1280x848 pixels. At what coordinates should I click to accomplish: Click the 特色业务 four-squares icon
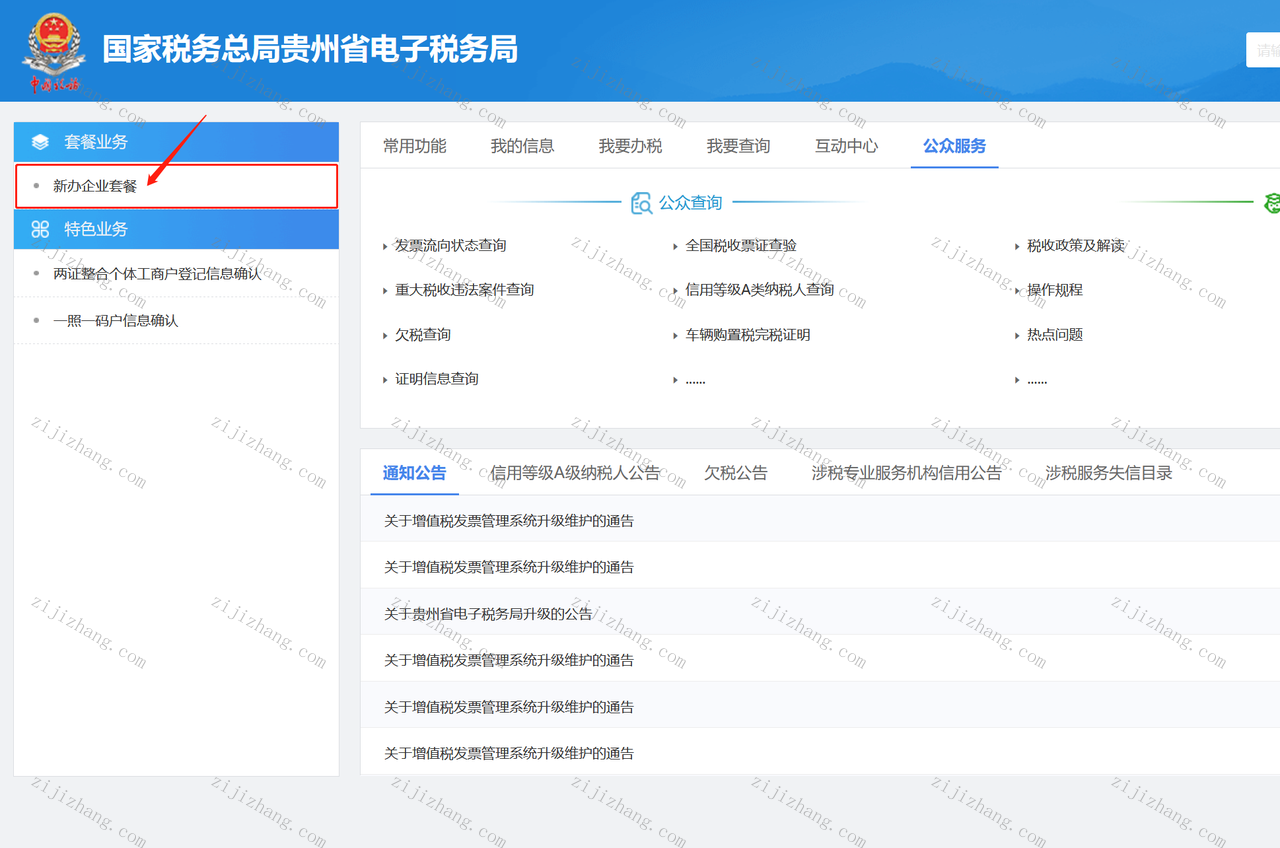(x=40, y=229)
